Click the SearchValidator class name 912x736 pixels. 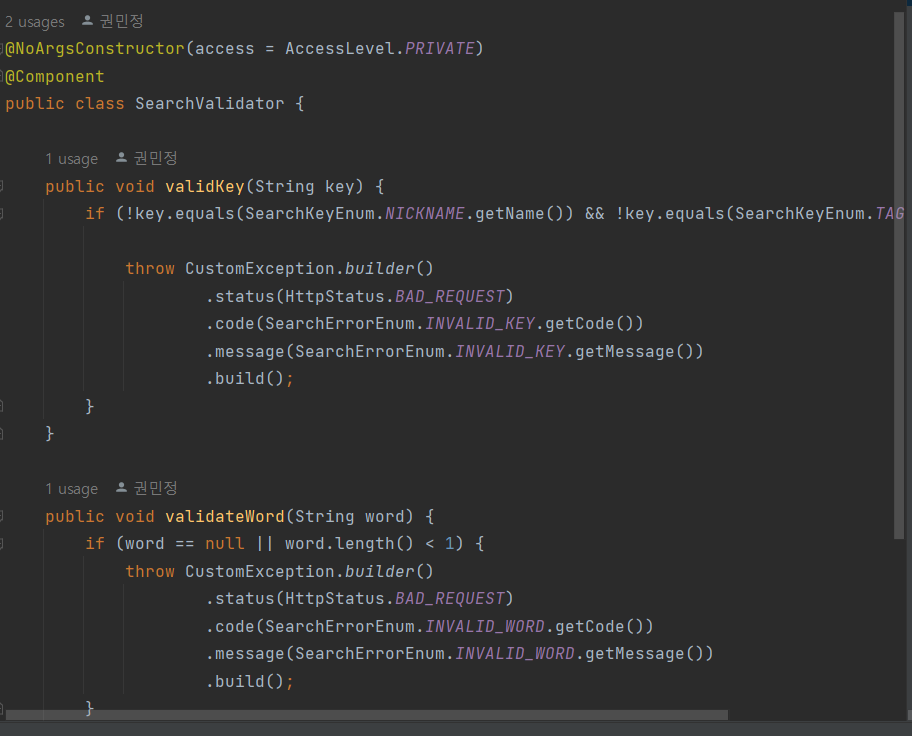point(209,104)
